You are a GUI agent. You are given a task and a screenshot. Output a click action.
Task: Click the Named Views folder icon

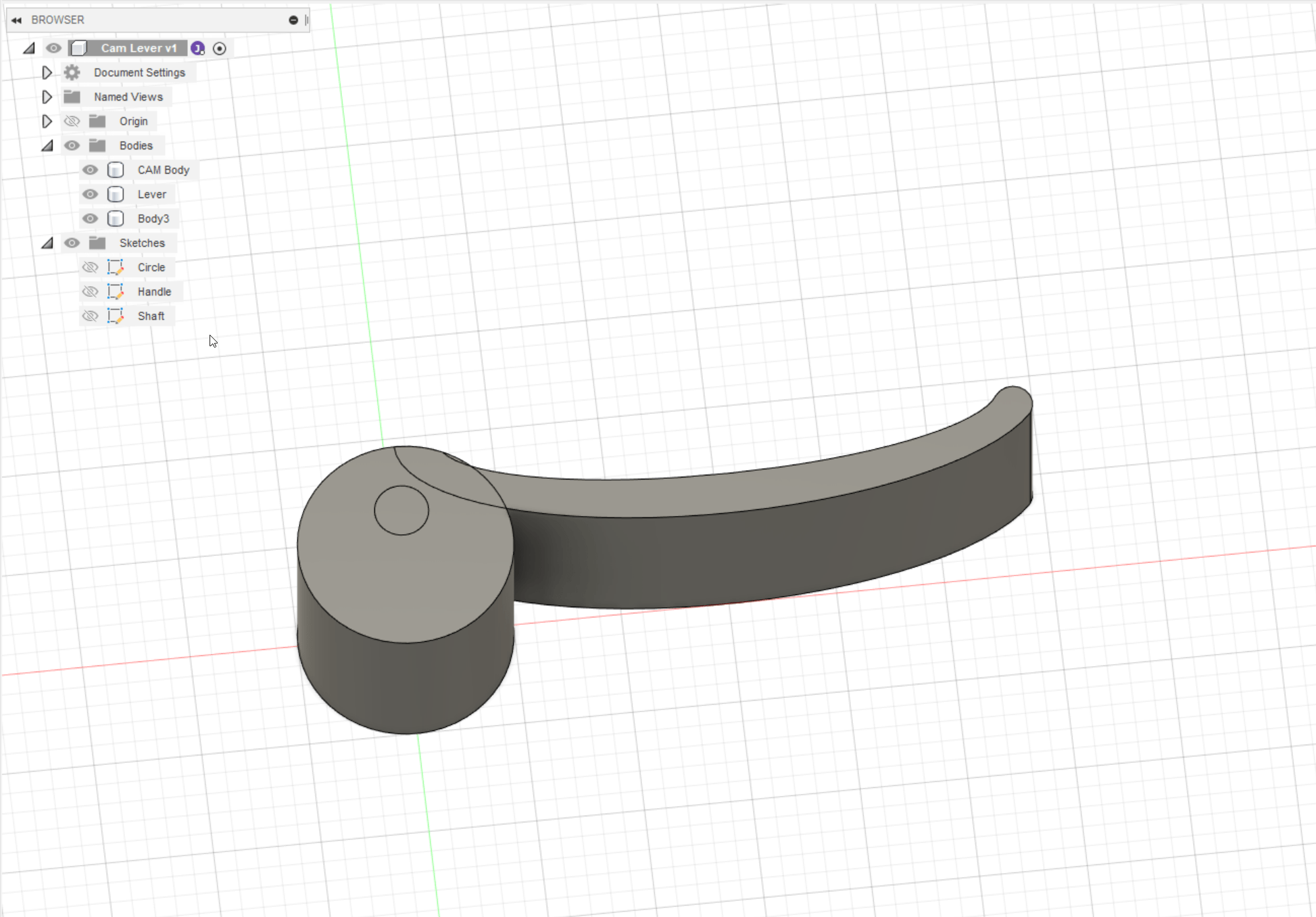point(72,97)
